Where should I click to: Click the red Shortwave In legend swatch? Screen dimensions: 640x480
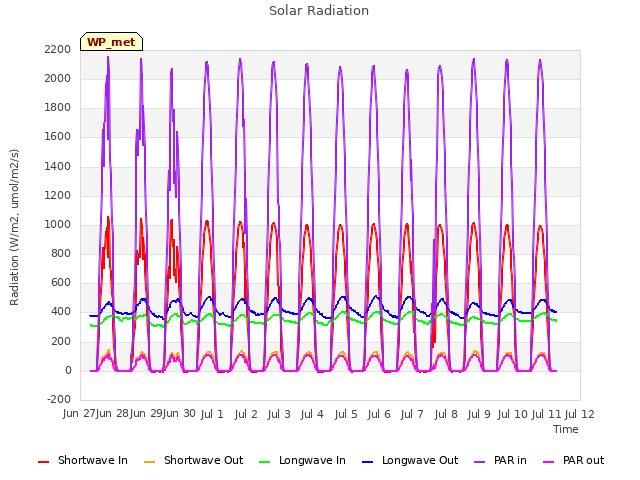pos(43,462)
